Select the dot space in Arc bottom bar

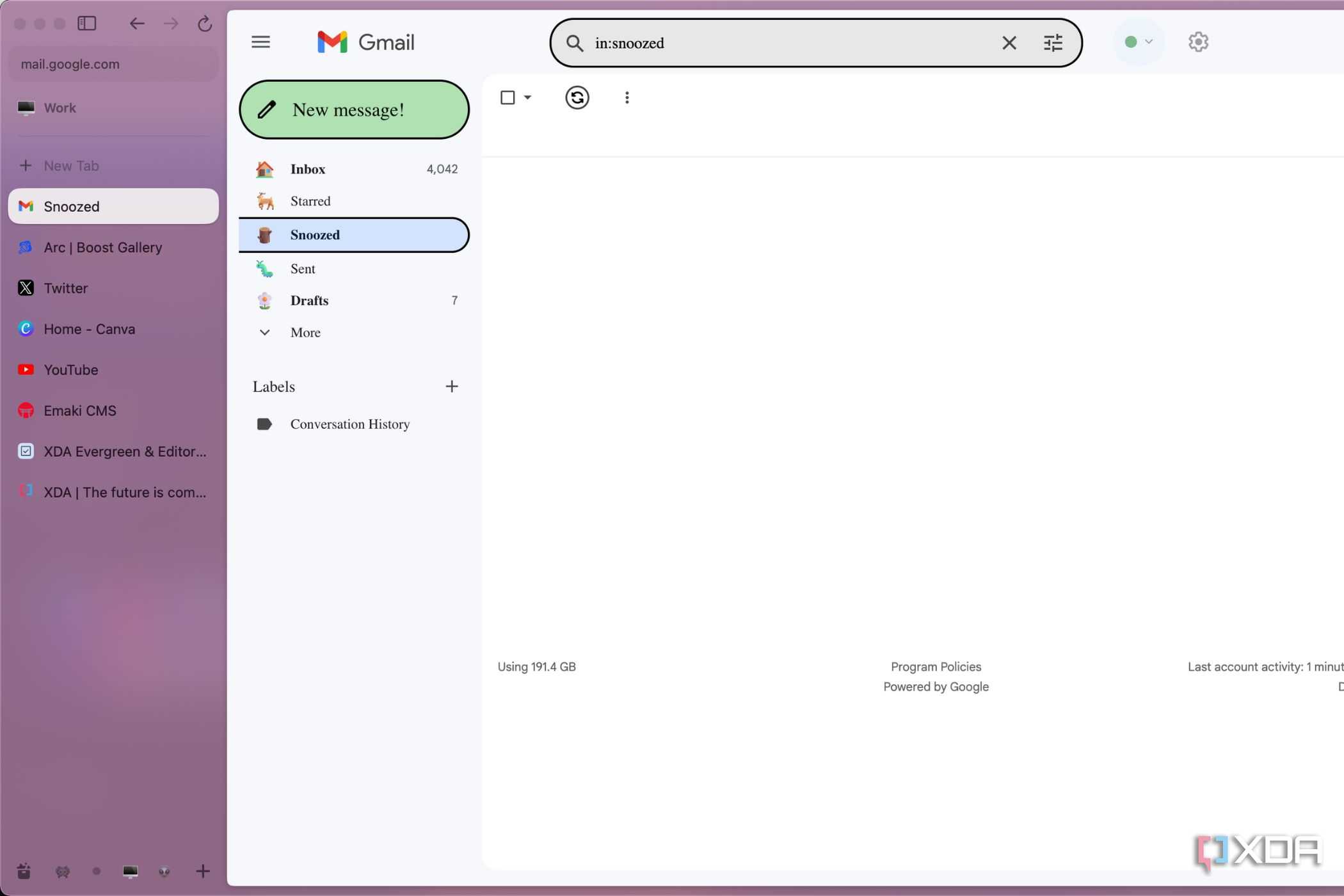pyautogui.click(x=97, y=872)
